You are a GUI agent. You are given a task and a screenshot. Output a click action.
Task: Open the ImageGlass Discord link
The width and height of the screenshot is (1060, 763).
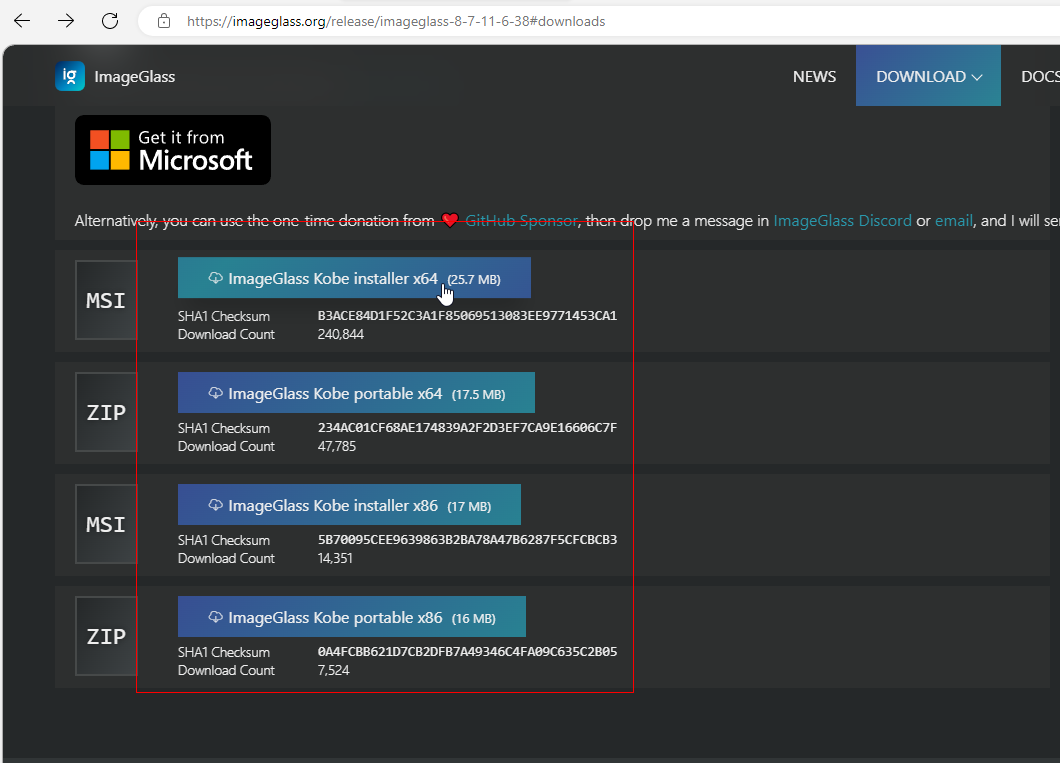click(842, 221)
